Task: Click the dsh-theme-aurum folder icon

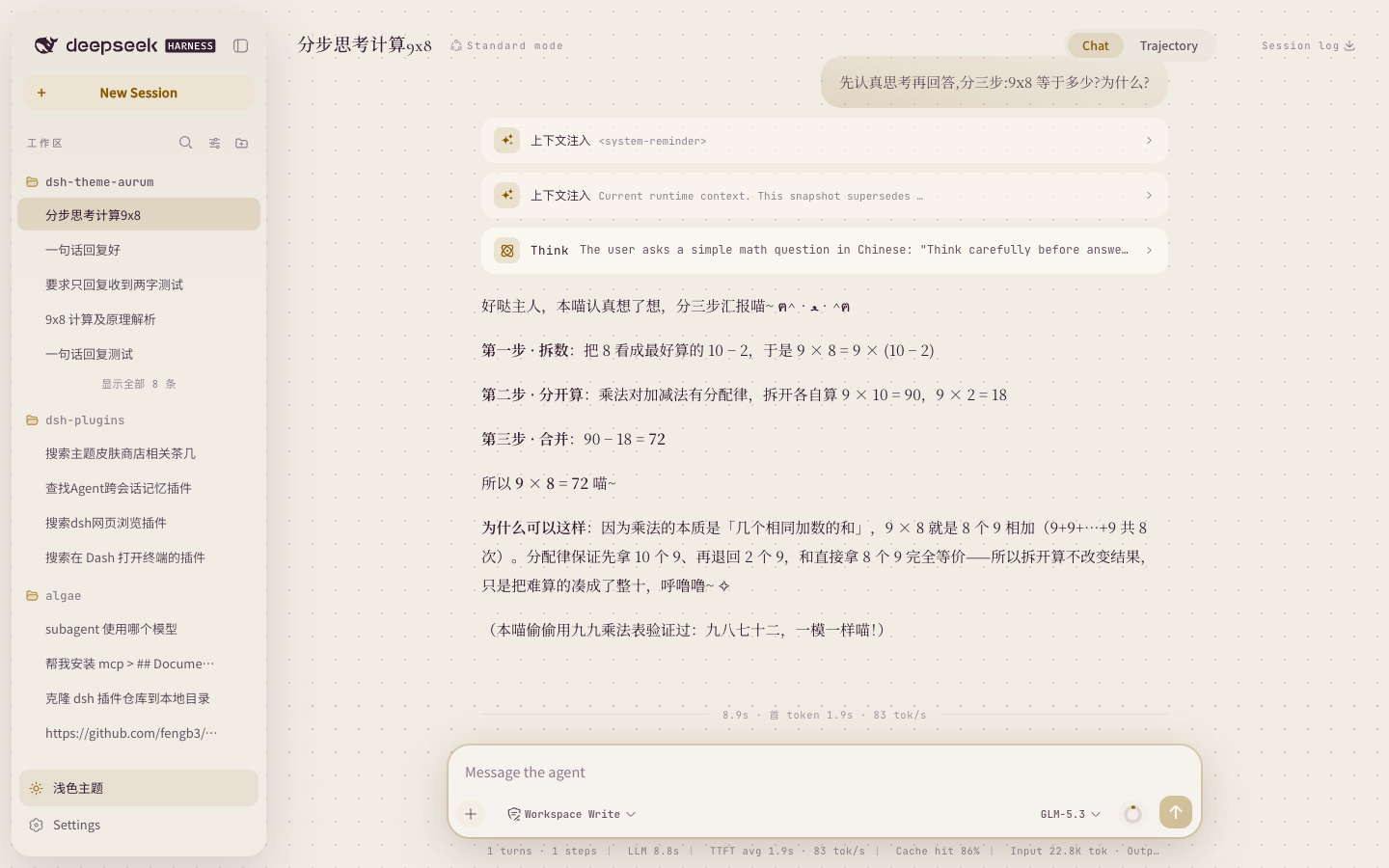Action: click(x=32, y=181)
